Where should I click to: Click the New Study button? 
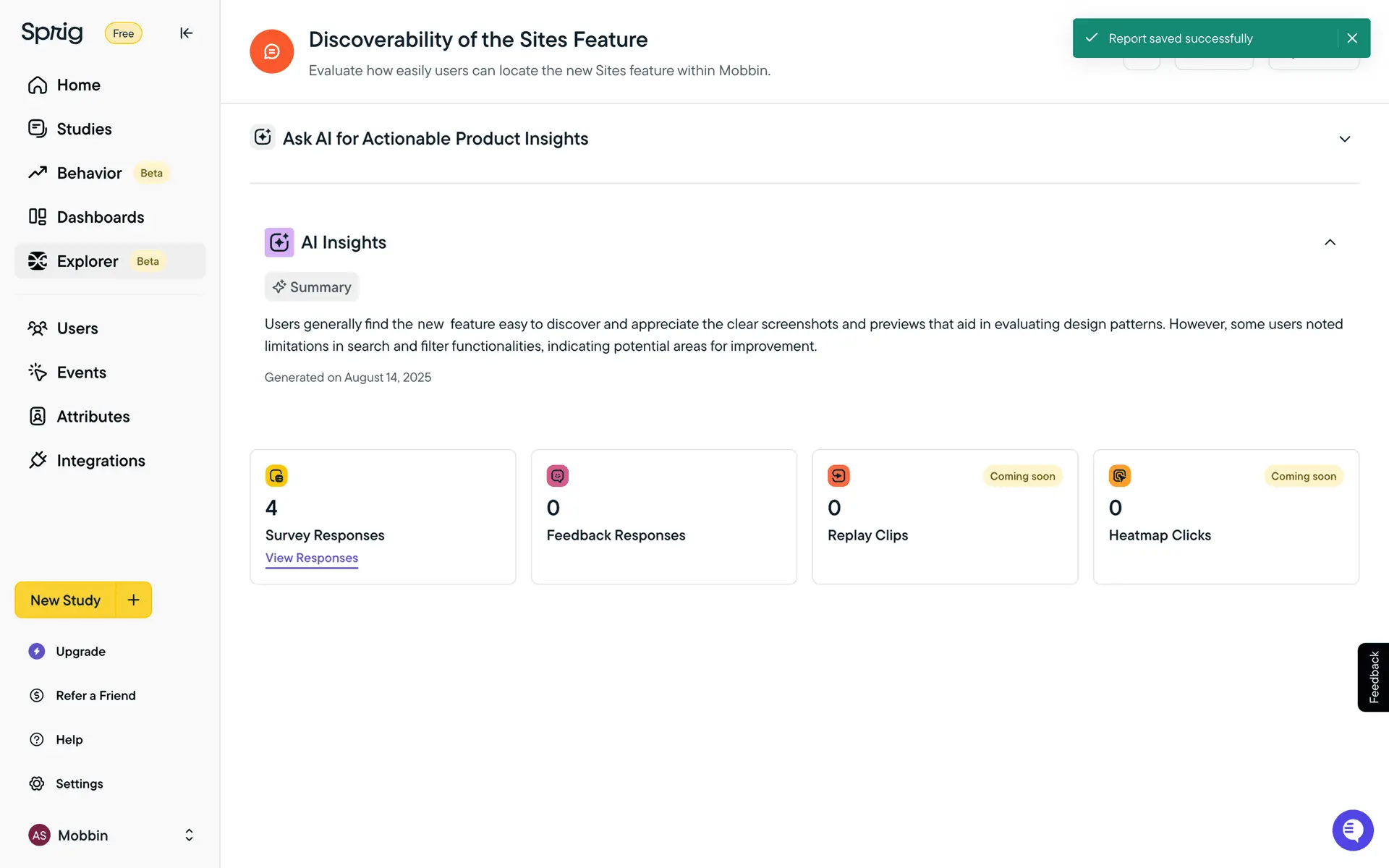65,600
